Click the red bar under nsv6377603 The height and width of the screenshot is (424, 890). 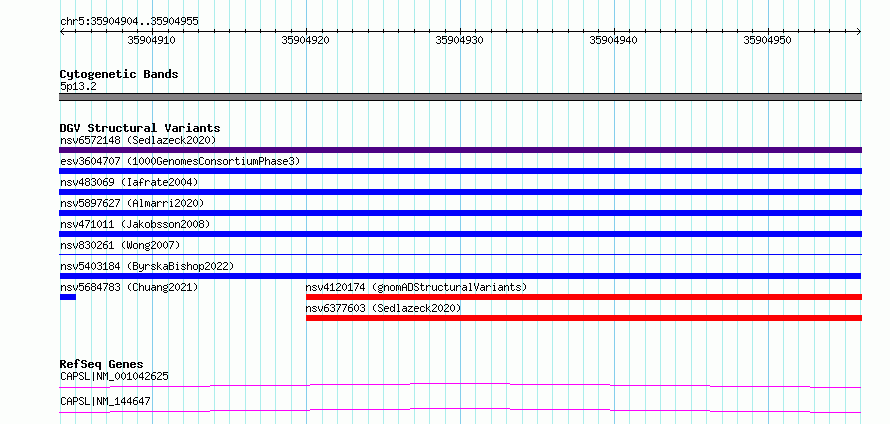584,318
